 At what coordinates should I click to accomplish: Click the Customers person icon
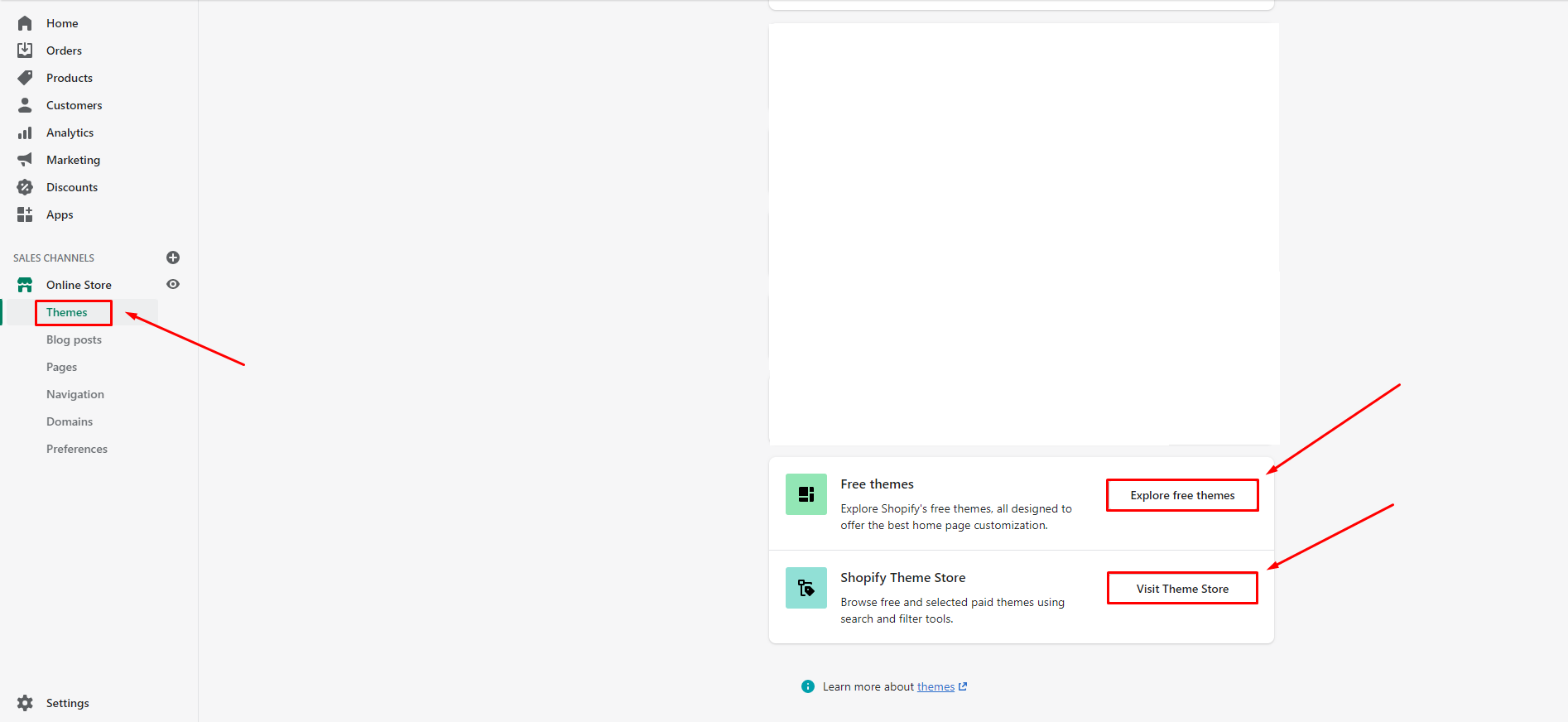(x=25, y=105)
